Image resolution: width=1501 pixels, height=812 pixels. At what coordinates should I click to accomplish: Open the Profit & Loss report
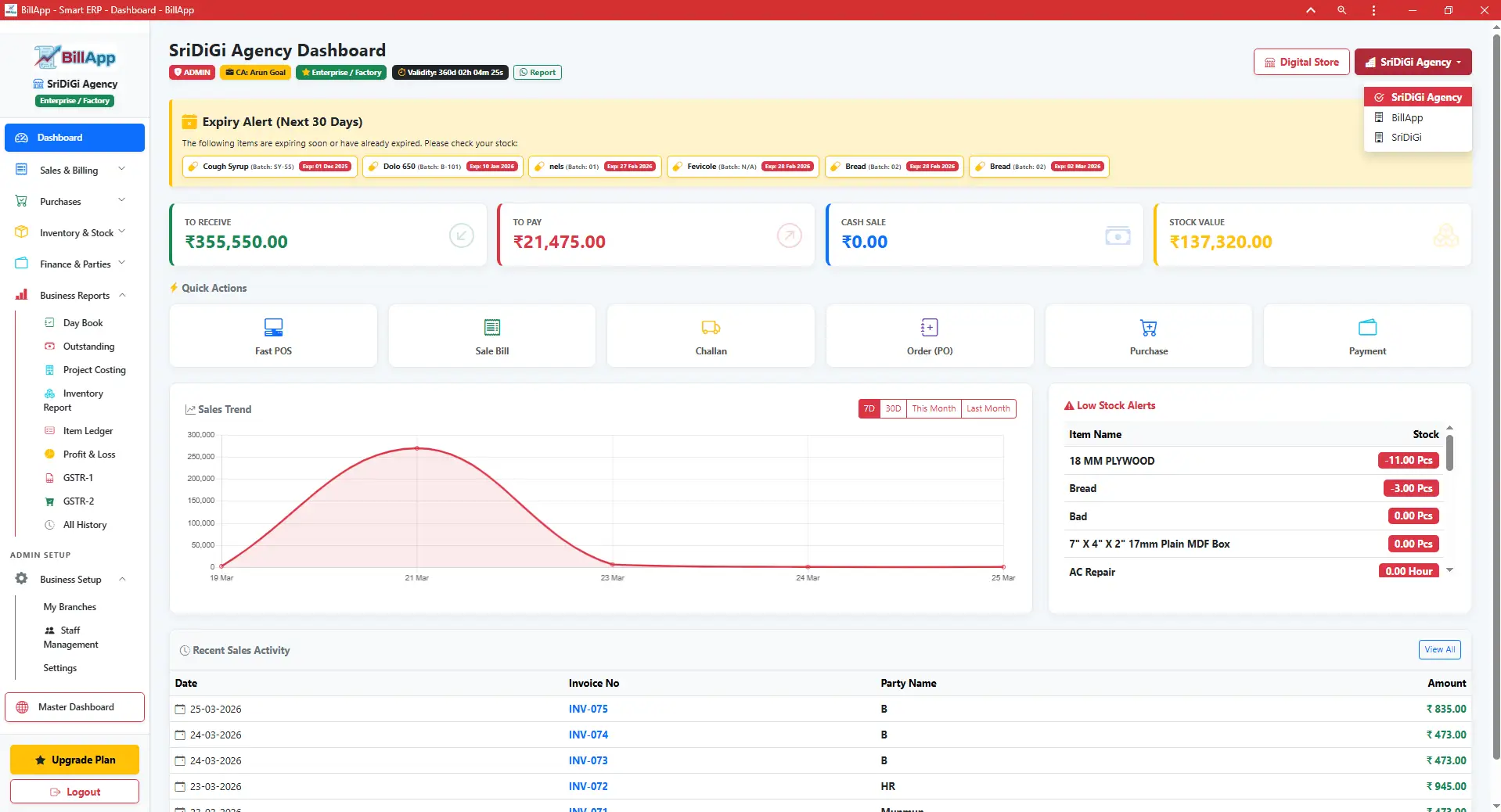(x=88, y=454)
